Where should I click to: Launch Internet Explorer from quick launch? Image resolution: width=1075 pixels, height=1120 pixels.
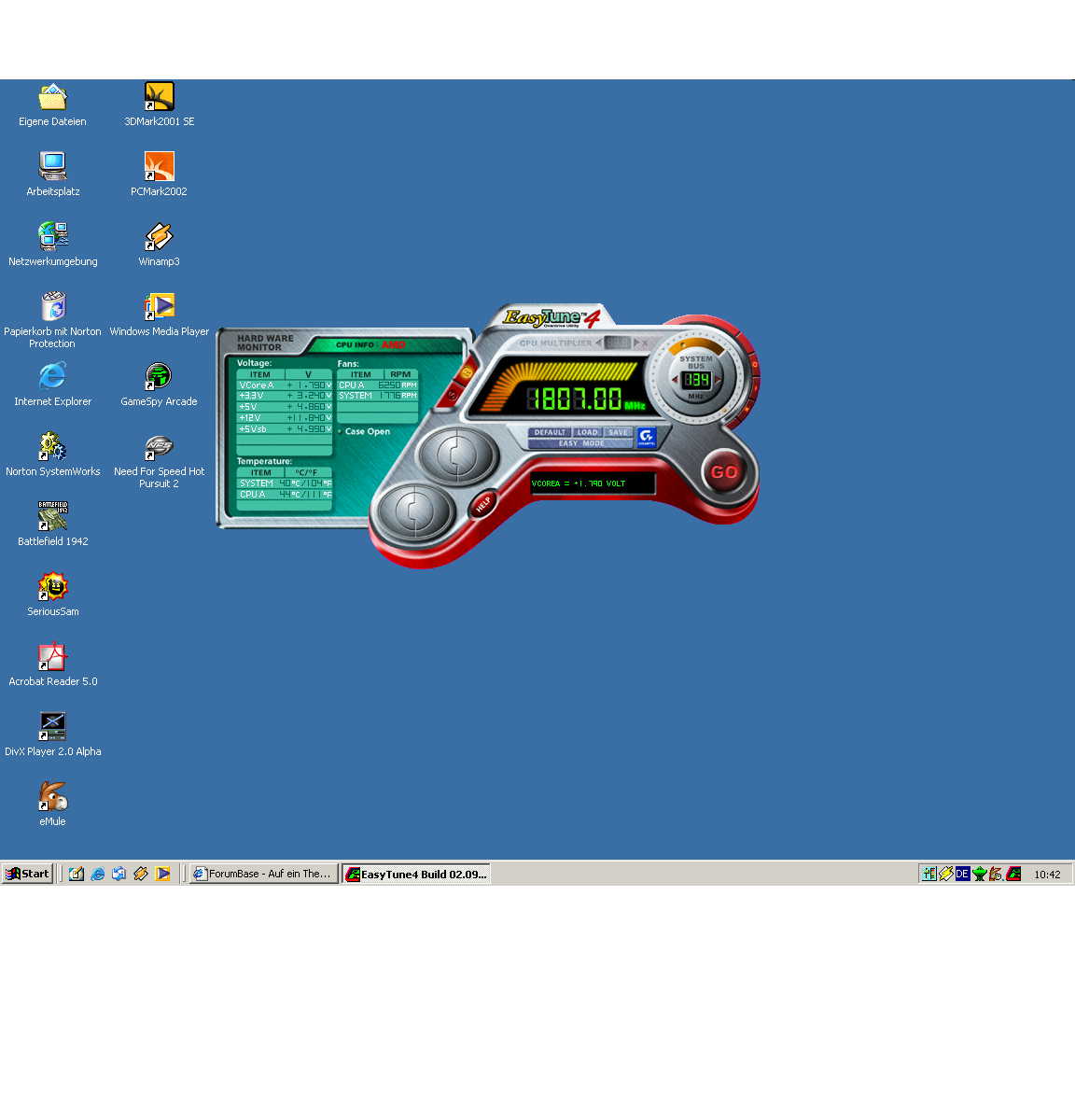[98, 874]
